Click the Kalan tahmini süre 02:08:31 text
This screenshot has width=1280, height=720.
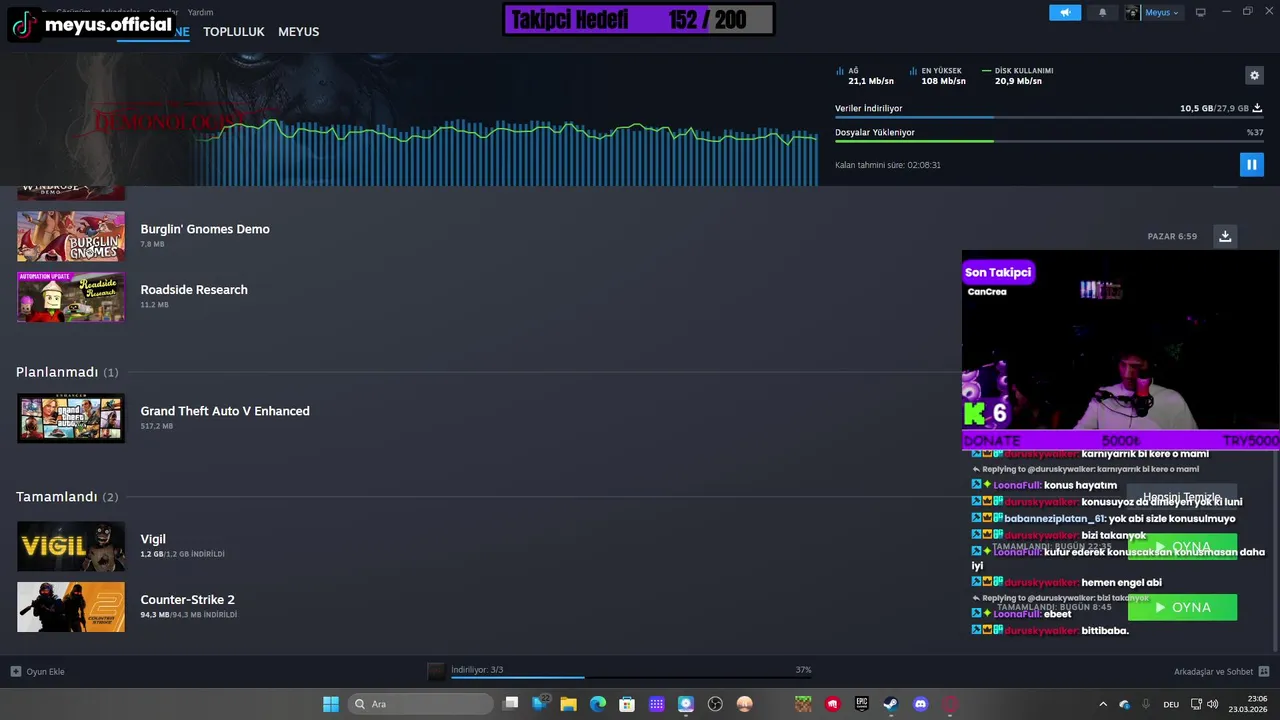[888, 165]
